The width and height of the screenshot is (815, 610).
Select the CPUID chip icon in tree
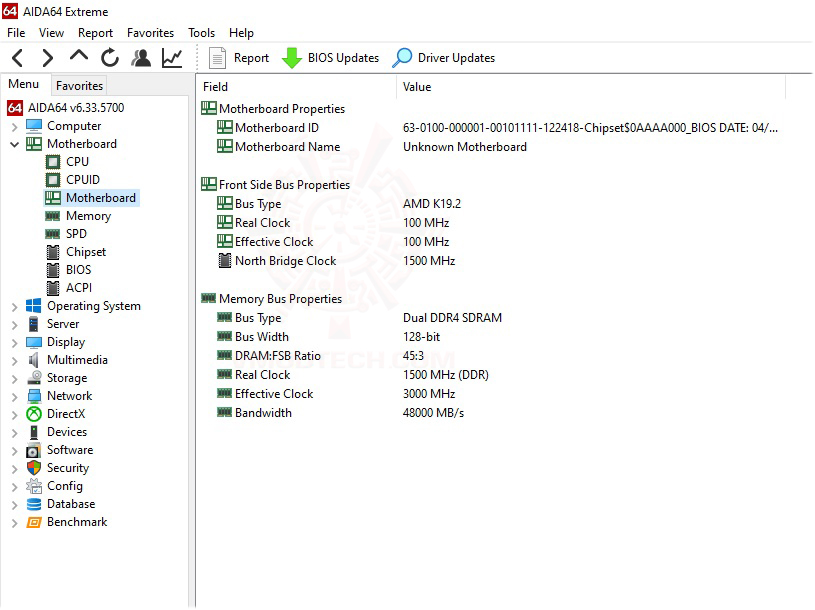coord(52,180)
